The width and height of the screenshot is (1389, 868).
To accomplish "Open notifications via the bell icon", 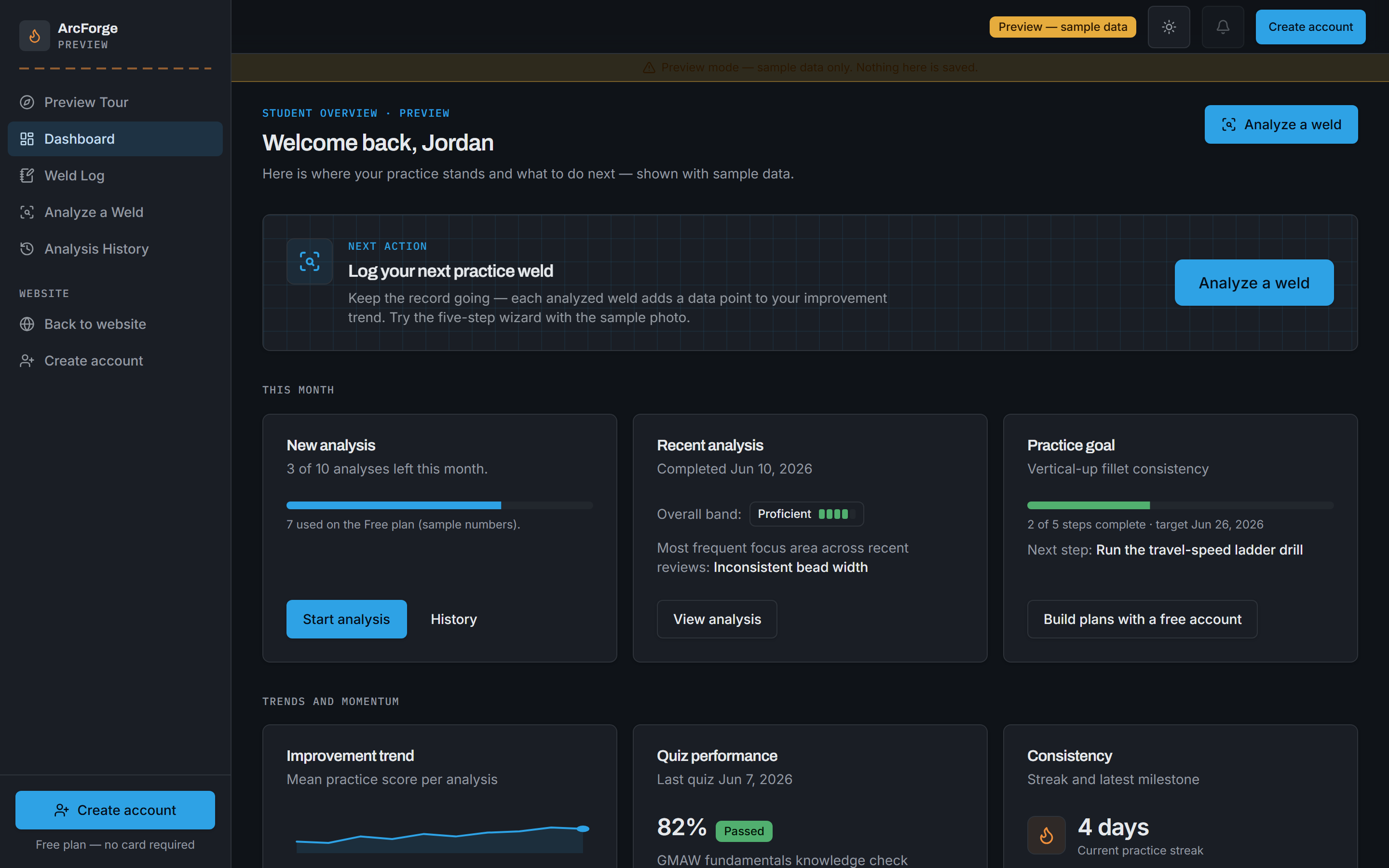I will [1223, 27].
